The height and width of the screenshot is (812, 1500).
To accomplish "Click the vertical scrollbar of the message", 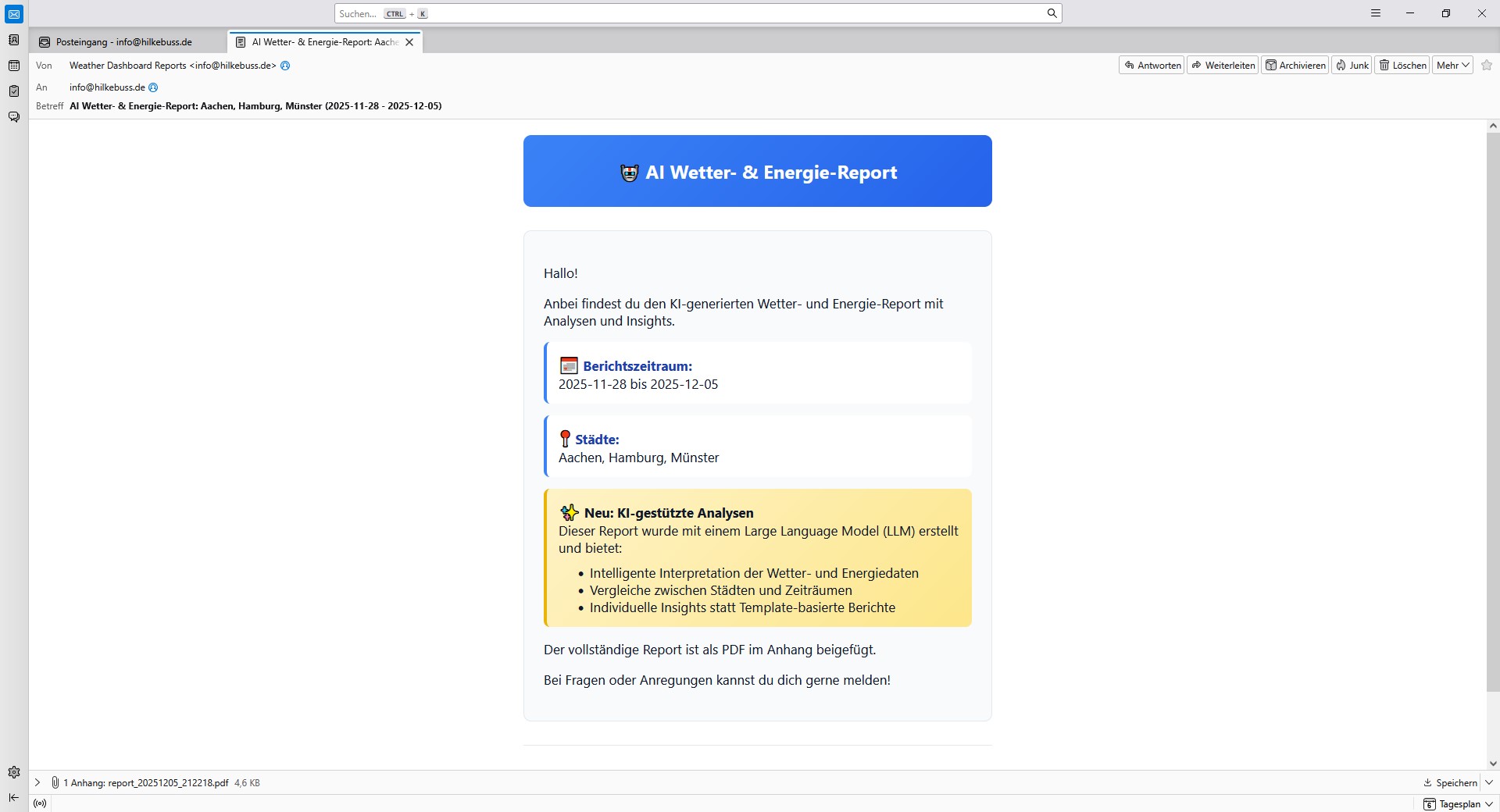I will [1493, 412].
